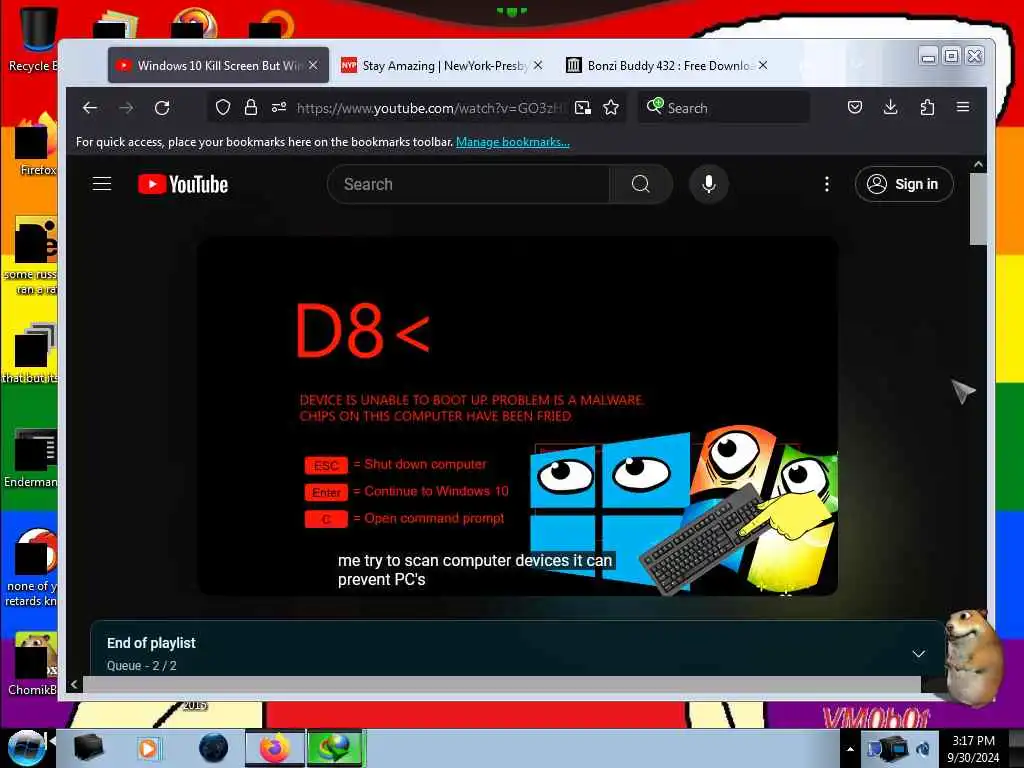
Task: Switch to Stay Amazing NewYork-Presbyterian tab
Action: pyautogui.click(x=442, y=65)
